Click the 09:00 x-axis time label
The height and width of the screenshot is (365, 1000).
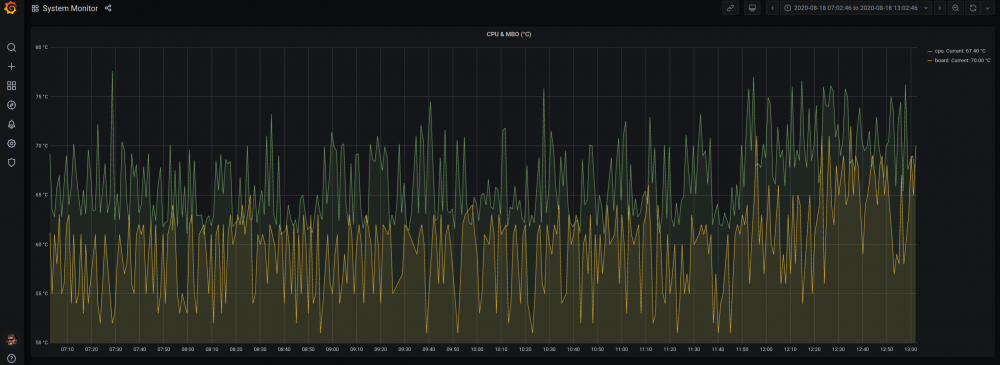point(332,349)
